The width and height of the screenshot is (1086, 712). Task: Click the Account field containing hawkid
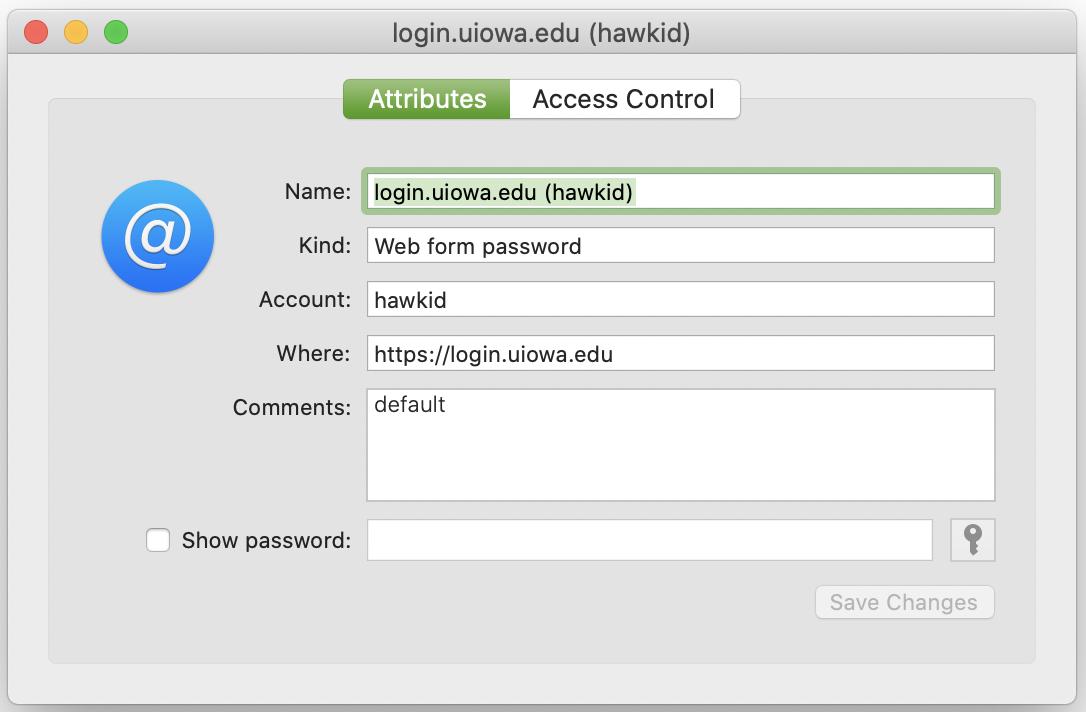click(680, 299)
